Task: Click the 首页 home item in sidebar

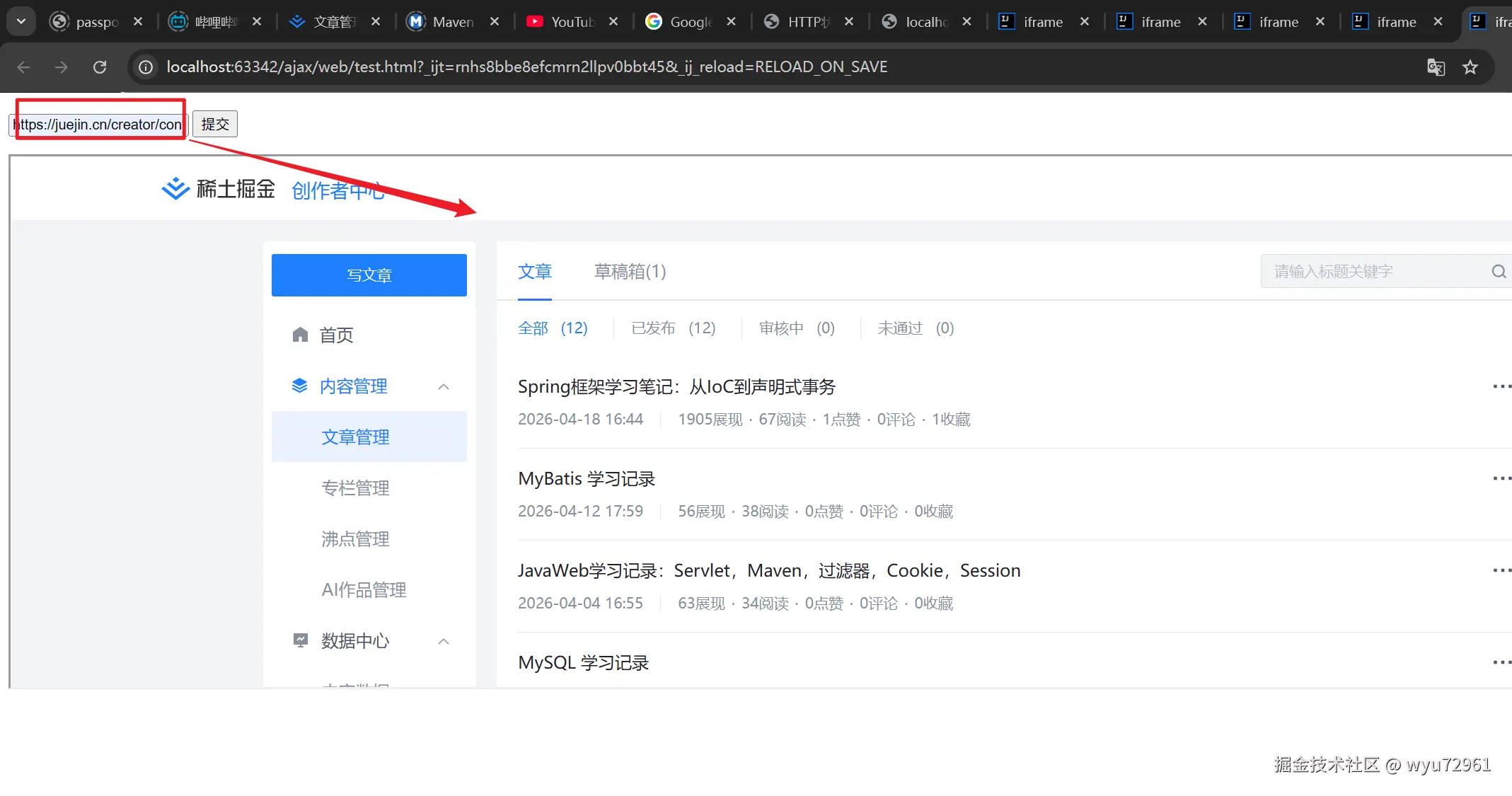Action: (335, 335)
